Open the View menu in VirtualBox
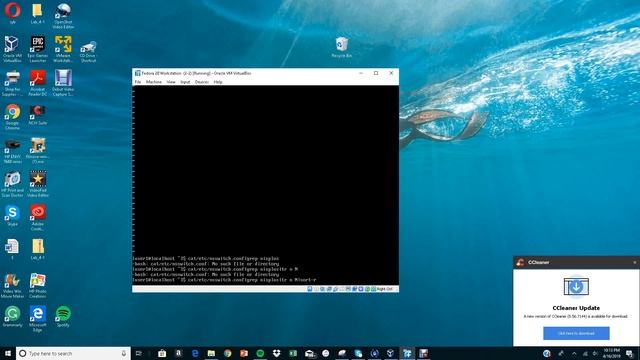The width and height of the screenshot is (640, 360). (x=171, y=82)
